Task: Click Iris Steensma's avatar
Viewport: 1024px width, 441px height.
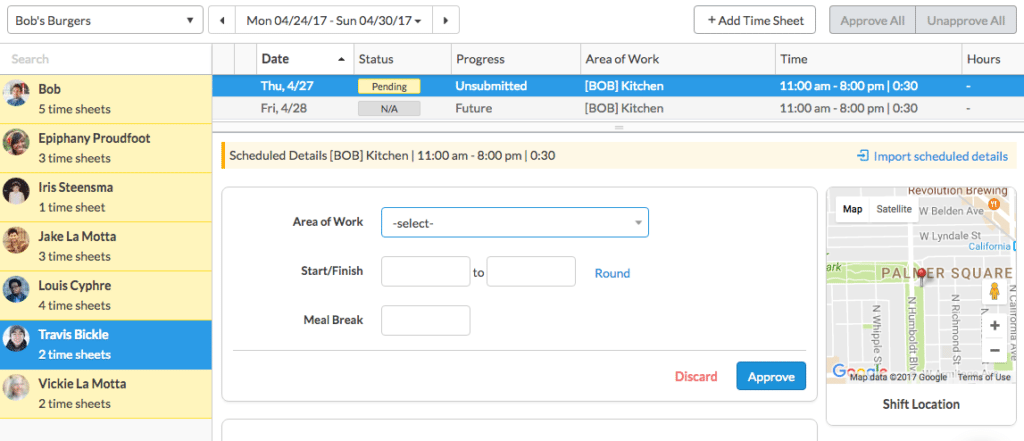Action: click(x=16, y=191)
